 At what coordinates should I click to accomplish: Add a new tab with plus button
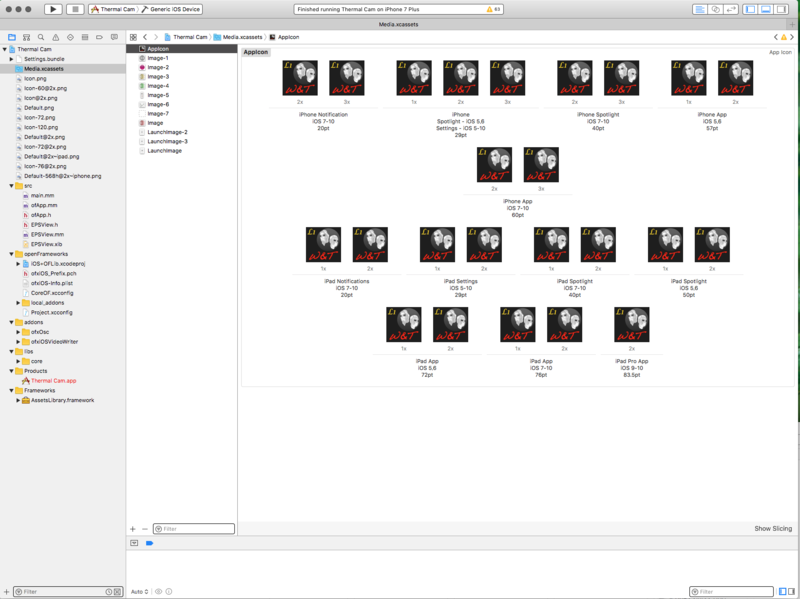(792, 24)
